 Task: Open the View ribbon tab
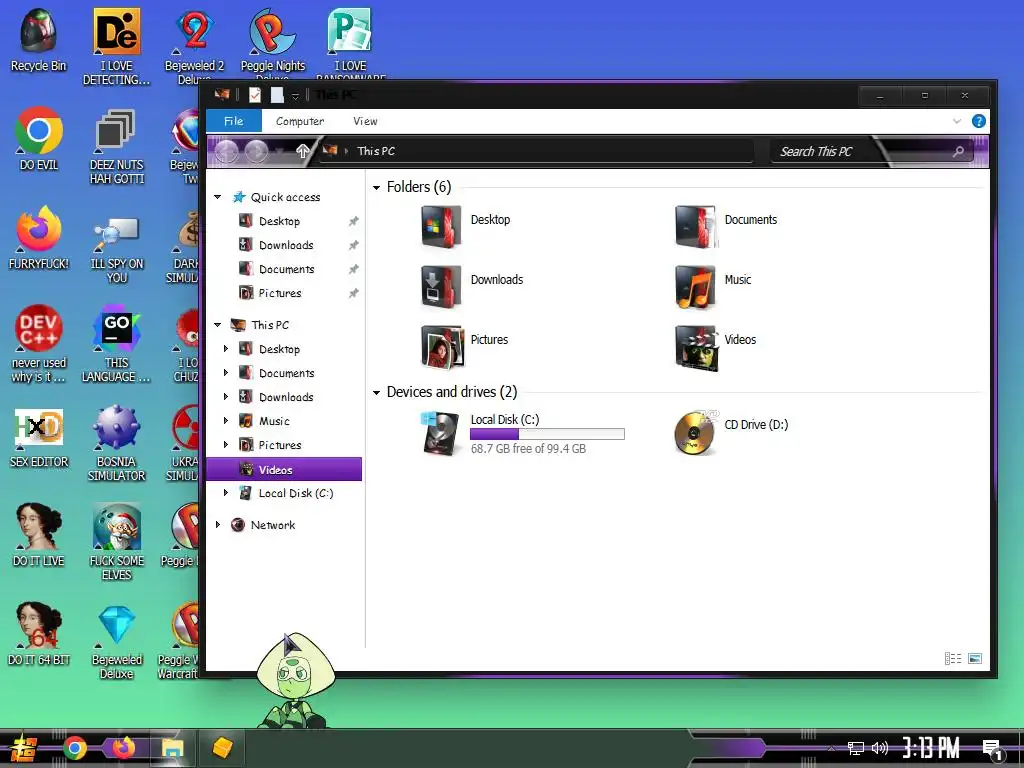365,121
